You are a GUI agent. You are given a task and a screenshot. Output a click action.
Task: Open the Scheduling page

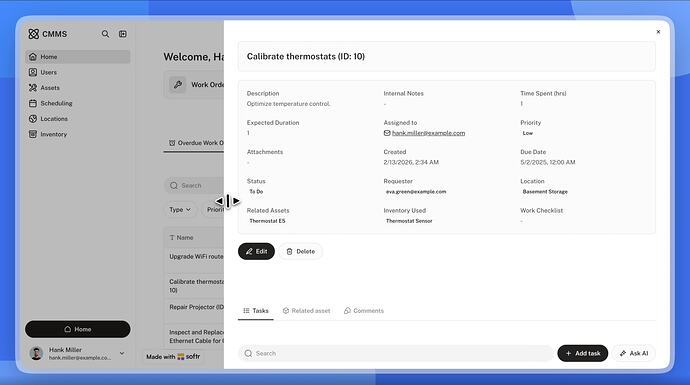click(x=77, y=103)
